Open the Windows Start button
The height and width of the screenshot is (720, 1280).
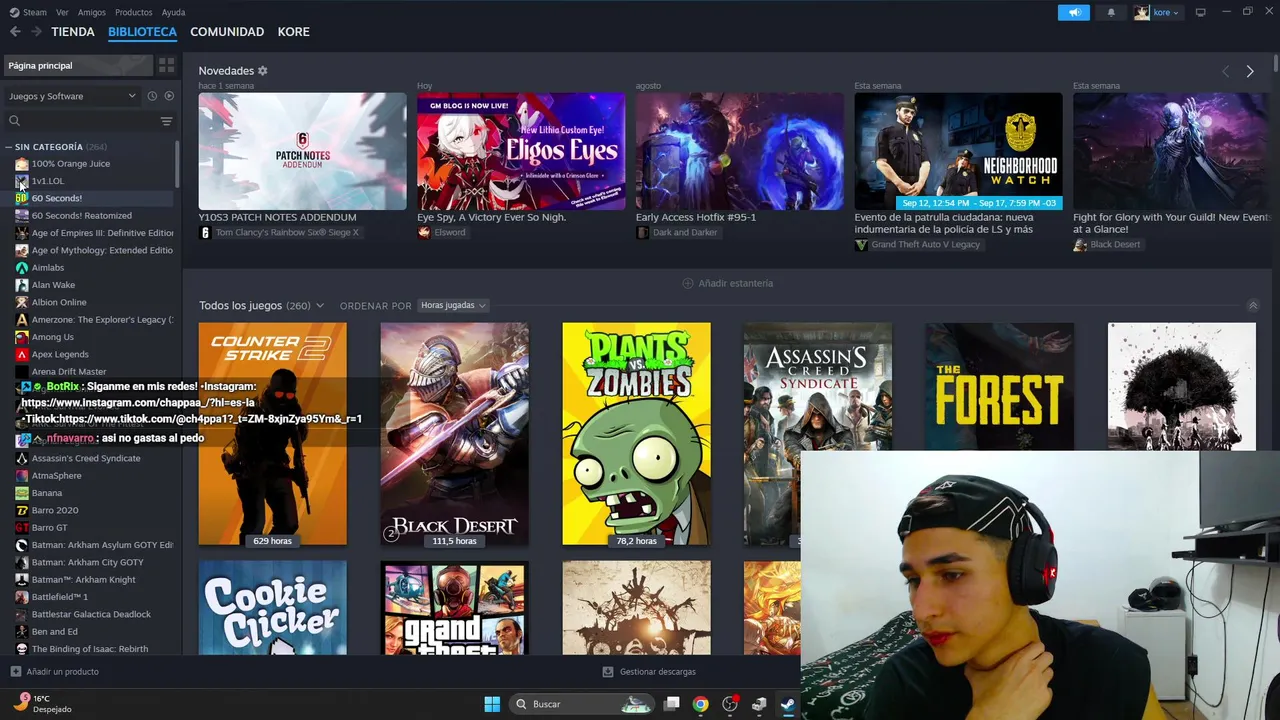(x=492, y=704)
